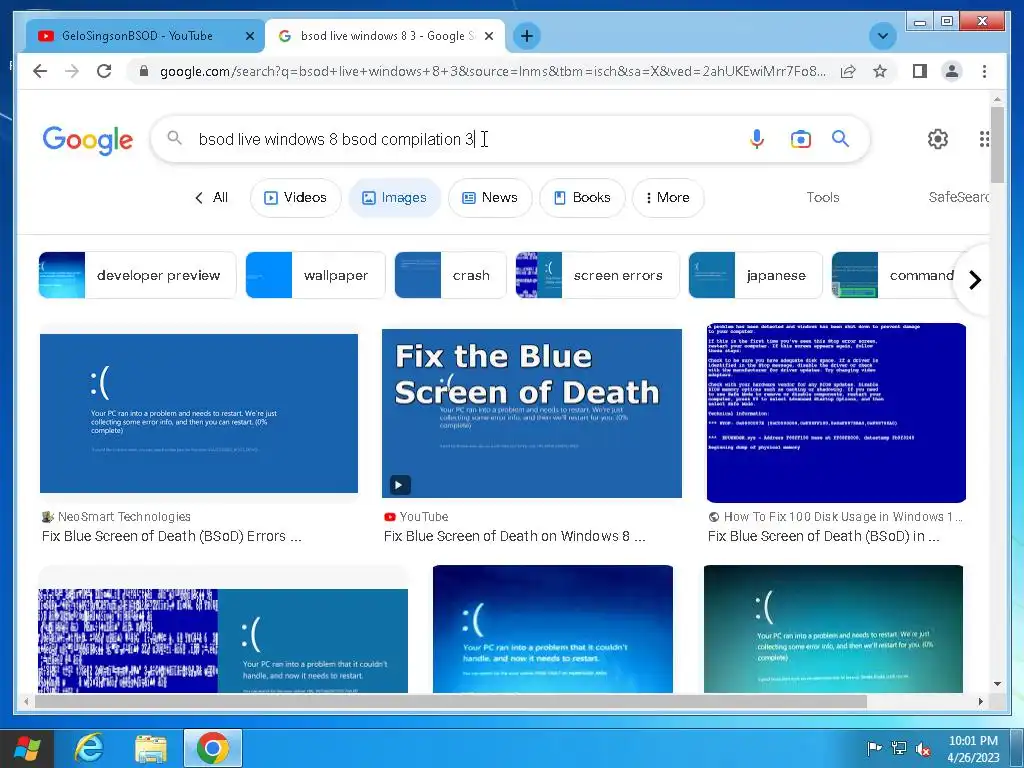1024x768 pixels.
Task: Click the horizontal scrollbar right arrow
Action: point(980,701)
